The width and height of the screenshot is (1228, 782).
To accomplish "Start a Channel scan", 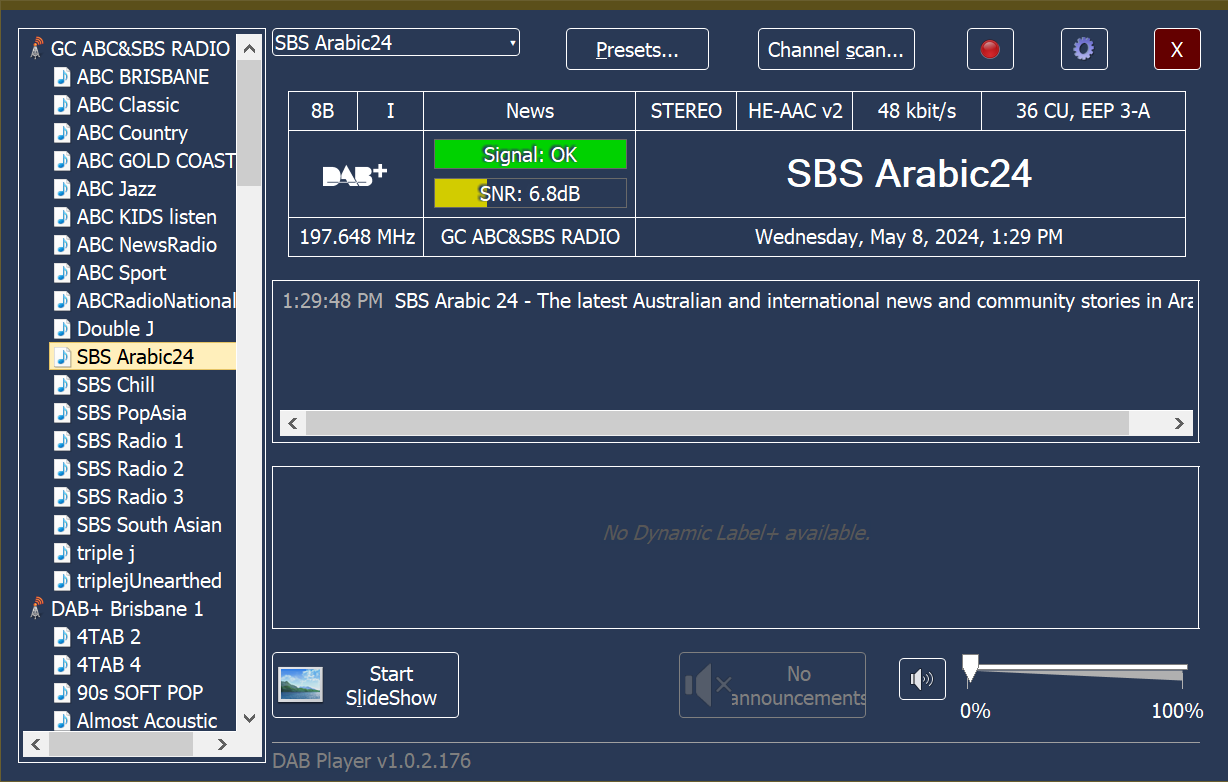I will (x=835, y=49).
